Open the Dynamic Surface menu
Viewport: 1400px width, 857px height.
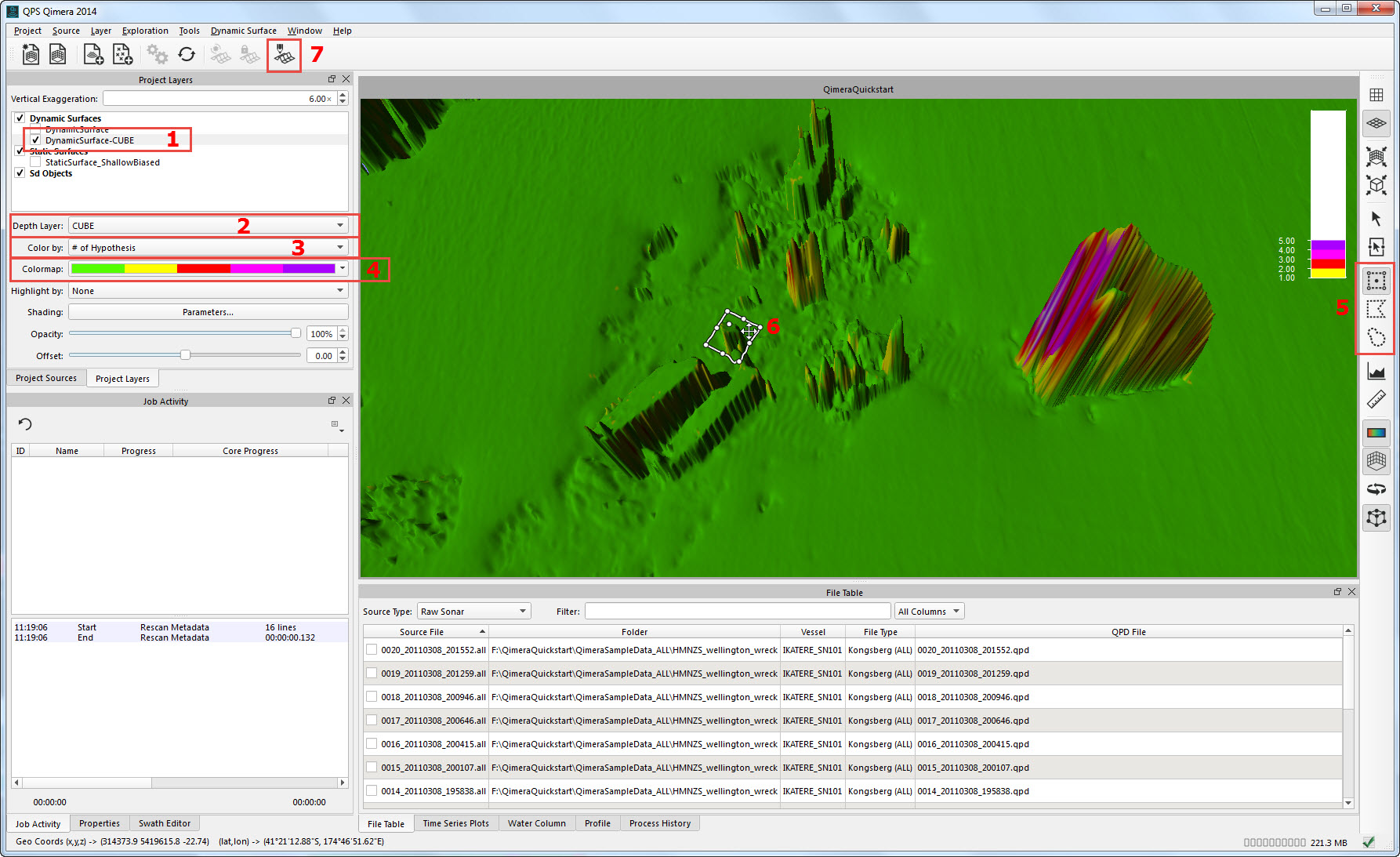243,31
